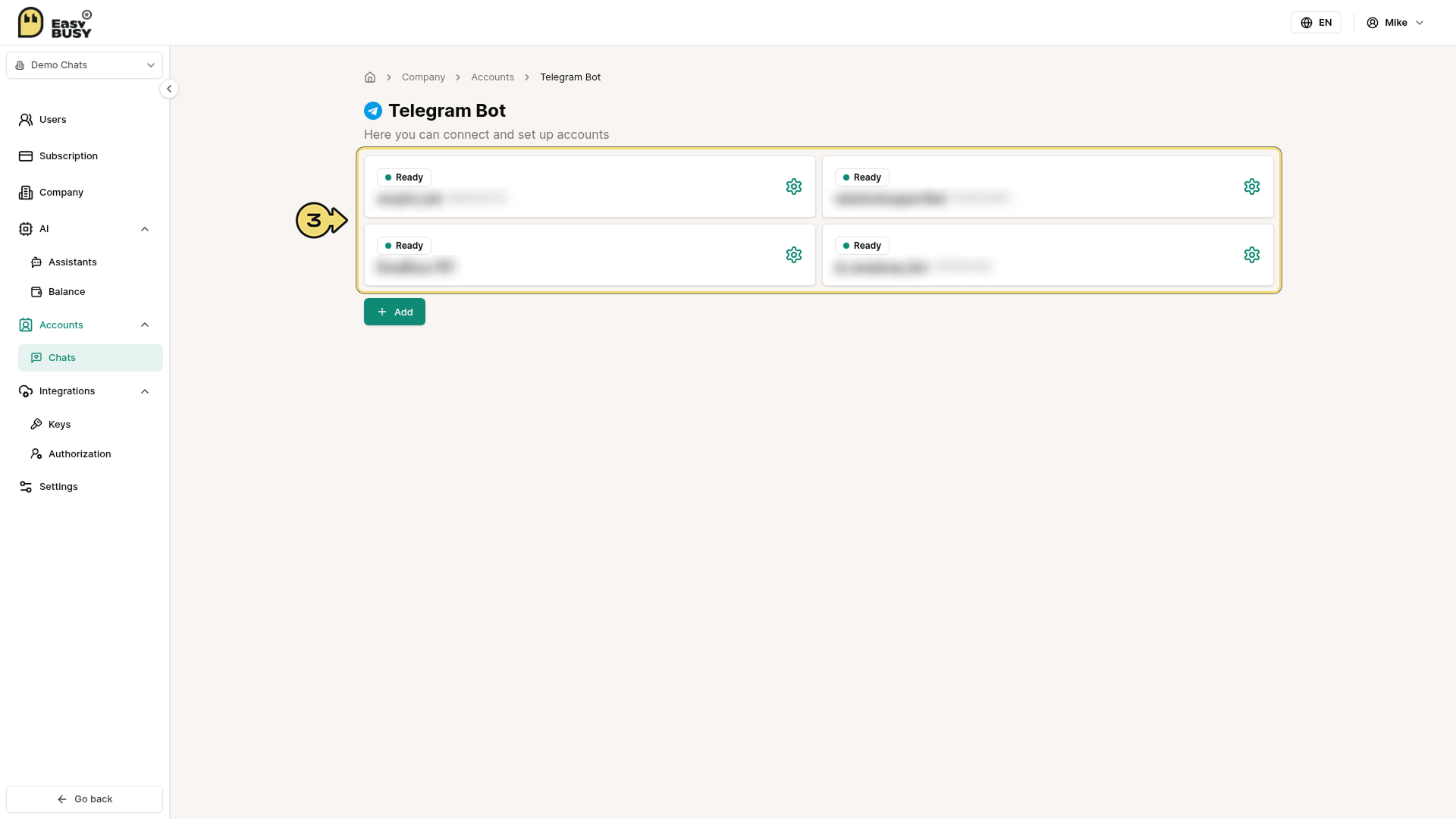This screenshot has height=819, width=1456.
Task: Follow the Company breadcrumb link
Action: tap(423, 77)
